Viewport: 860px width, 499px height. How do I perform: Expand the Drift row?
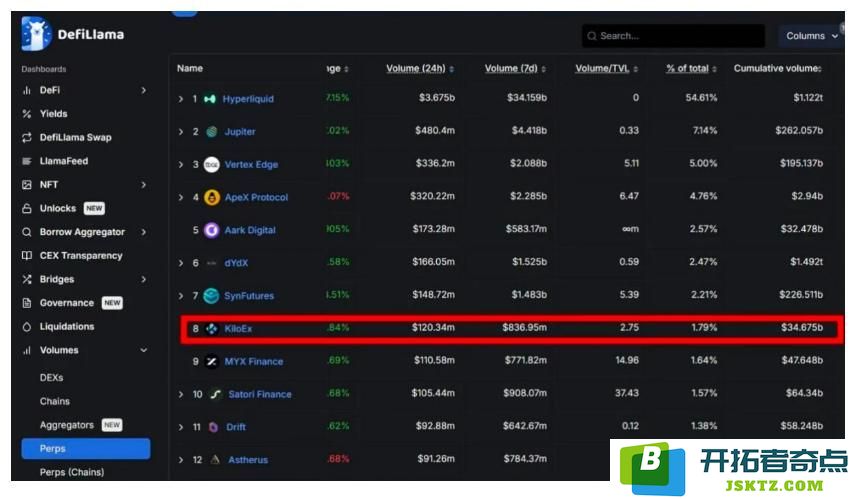coord(181,427)
